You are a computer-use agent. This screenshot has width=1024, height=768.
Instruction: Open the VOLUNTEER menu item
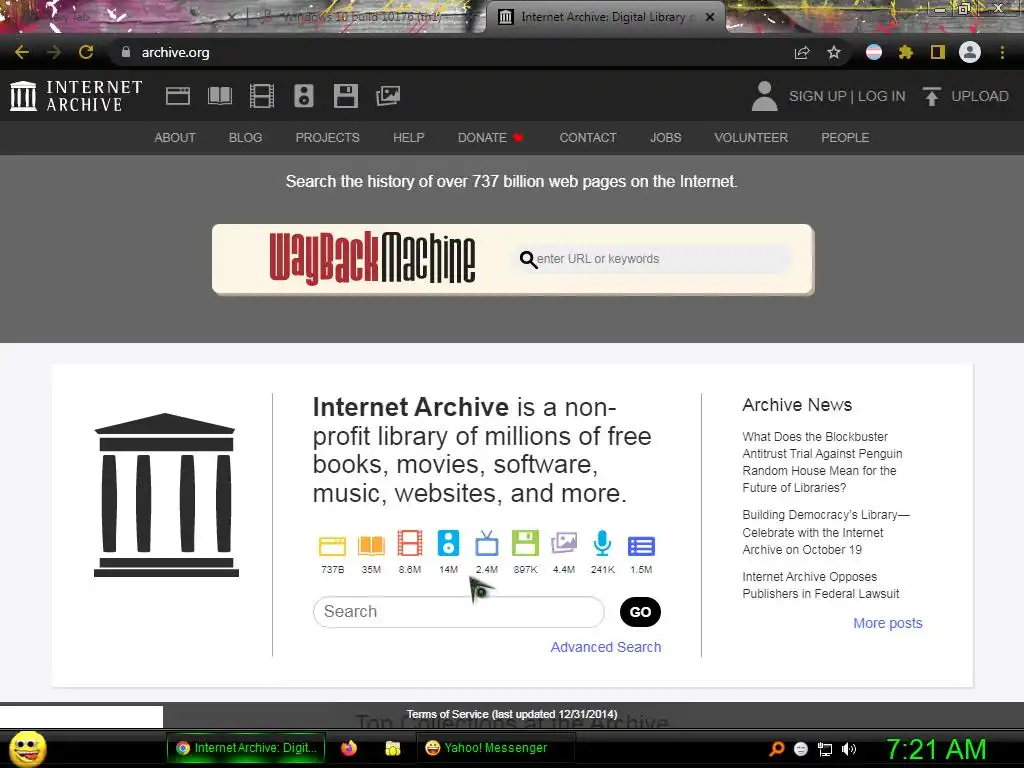coord(751,138)
